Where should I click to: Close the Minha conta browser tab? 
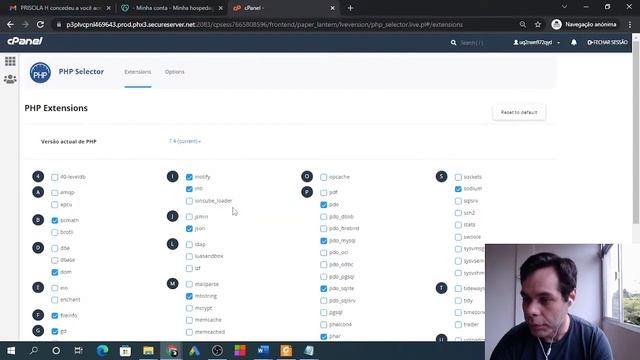[x=221, y=8]
